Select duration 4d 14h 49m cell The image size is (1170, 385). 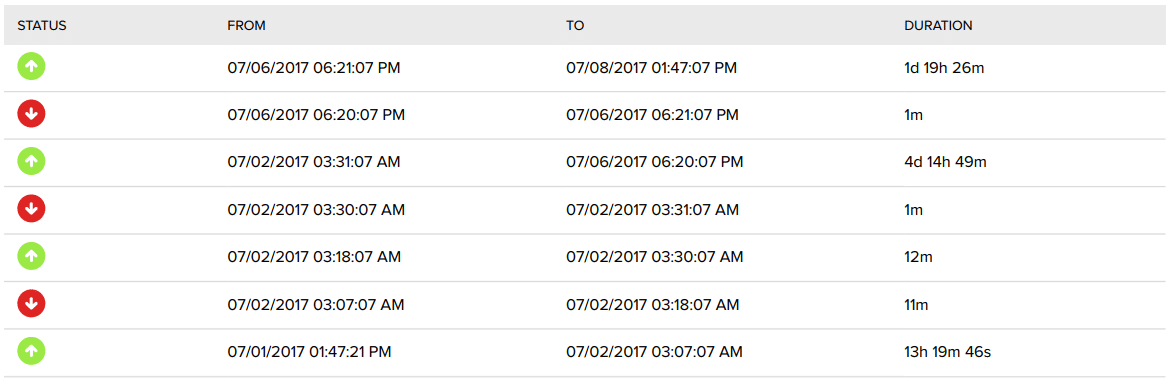[945, 162]
